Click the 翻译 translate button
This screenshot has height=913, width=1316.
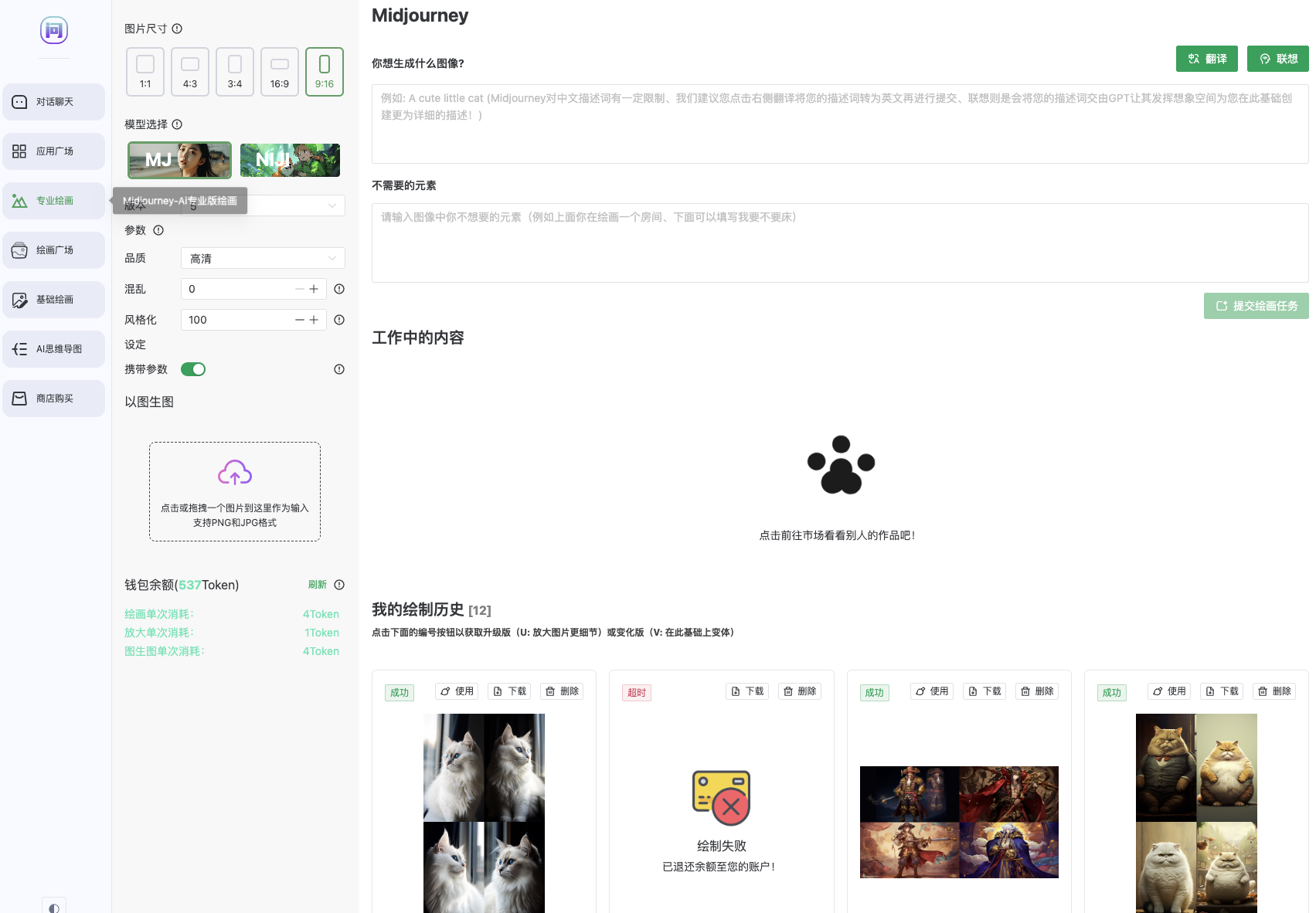click(1207, 59)
